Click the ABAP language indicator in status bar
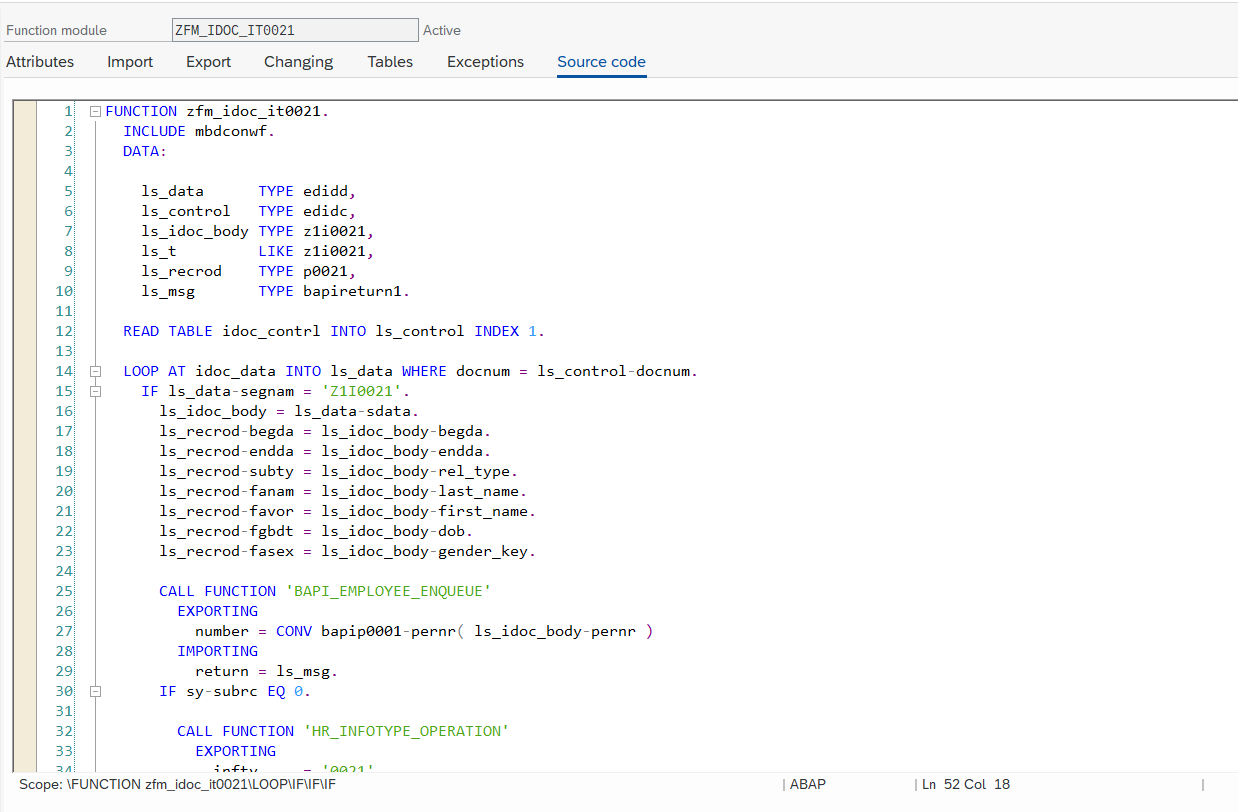 (x=808, y=784)
